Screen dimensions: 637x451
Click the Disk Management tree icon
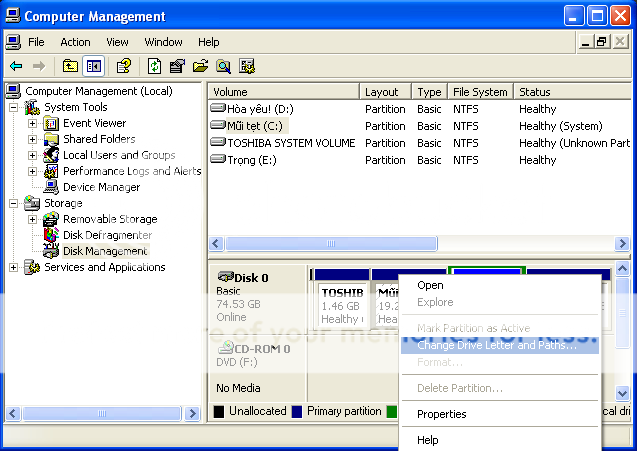click(x=51, y=251)
